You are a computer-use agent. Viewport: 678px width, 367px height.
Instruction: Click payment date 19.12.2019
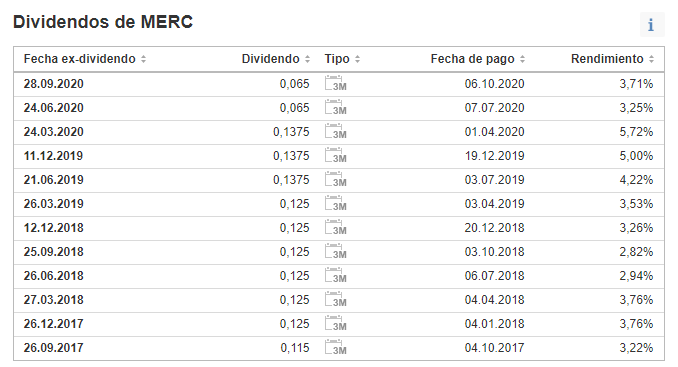pos(495,156)
